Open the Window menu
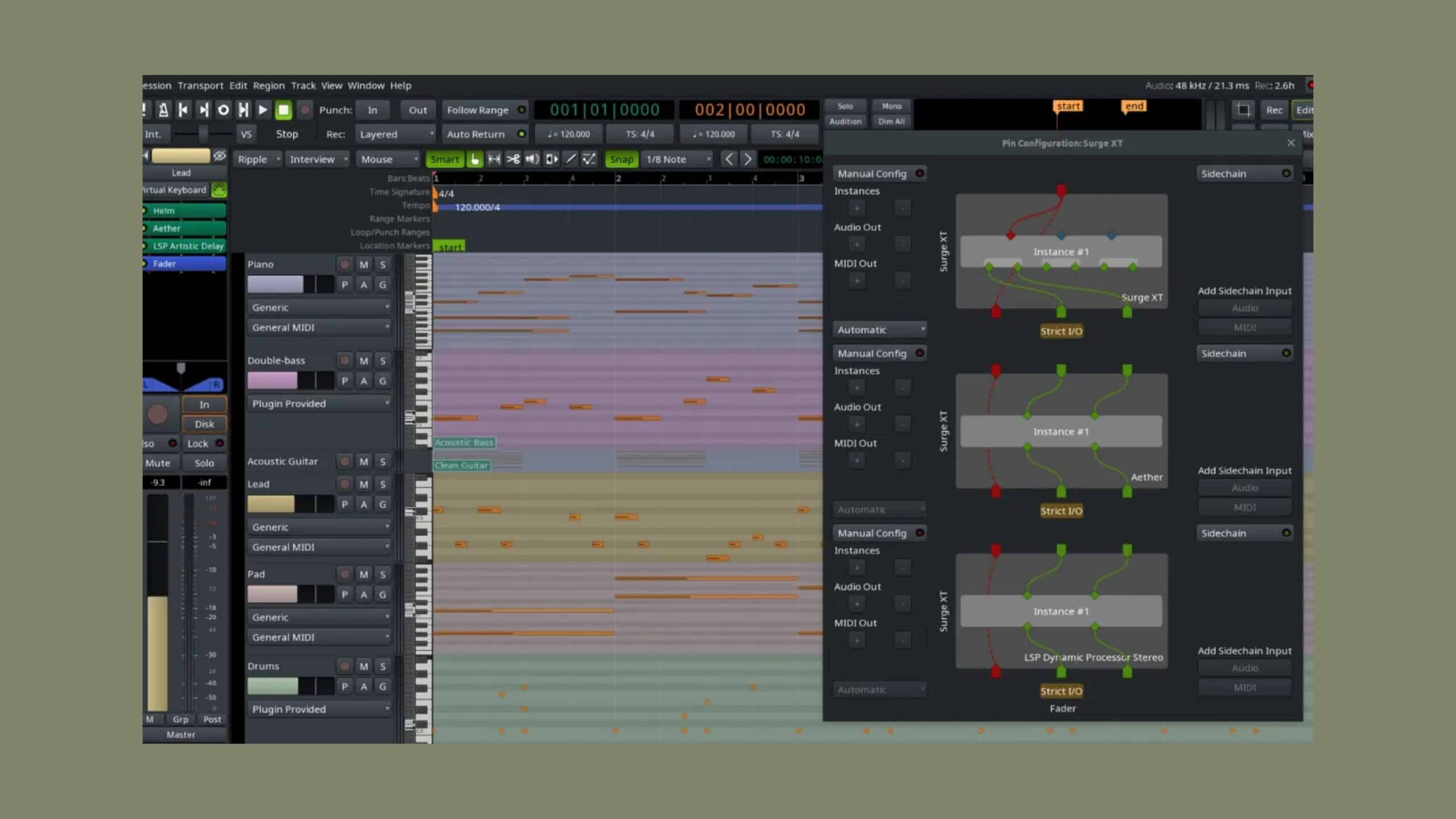This screenshot has height=819, width=1456. pyautogui.click(x=366, y=85)
